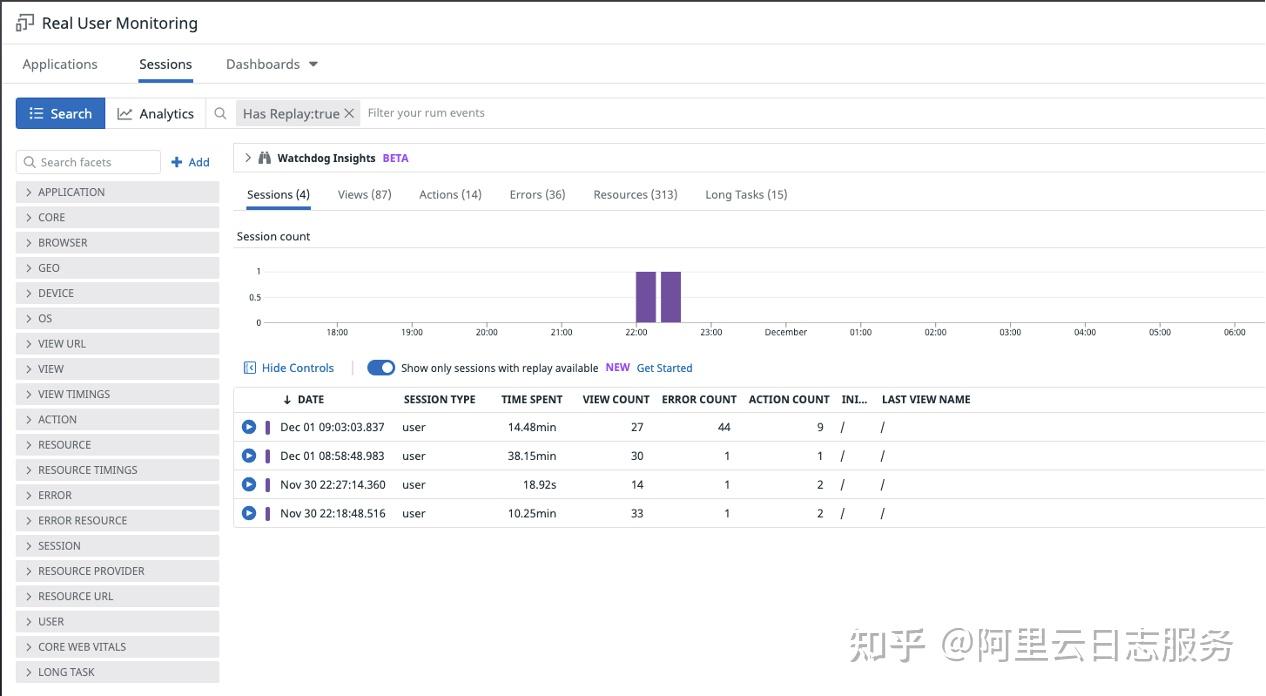This screenshot has height=696, width=1266.
Task: Play the replay for Dec 01 08:58:48 session
Action: pos(248,455)
